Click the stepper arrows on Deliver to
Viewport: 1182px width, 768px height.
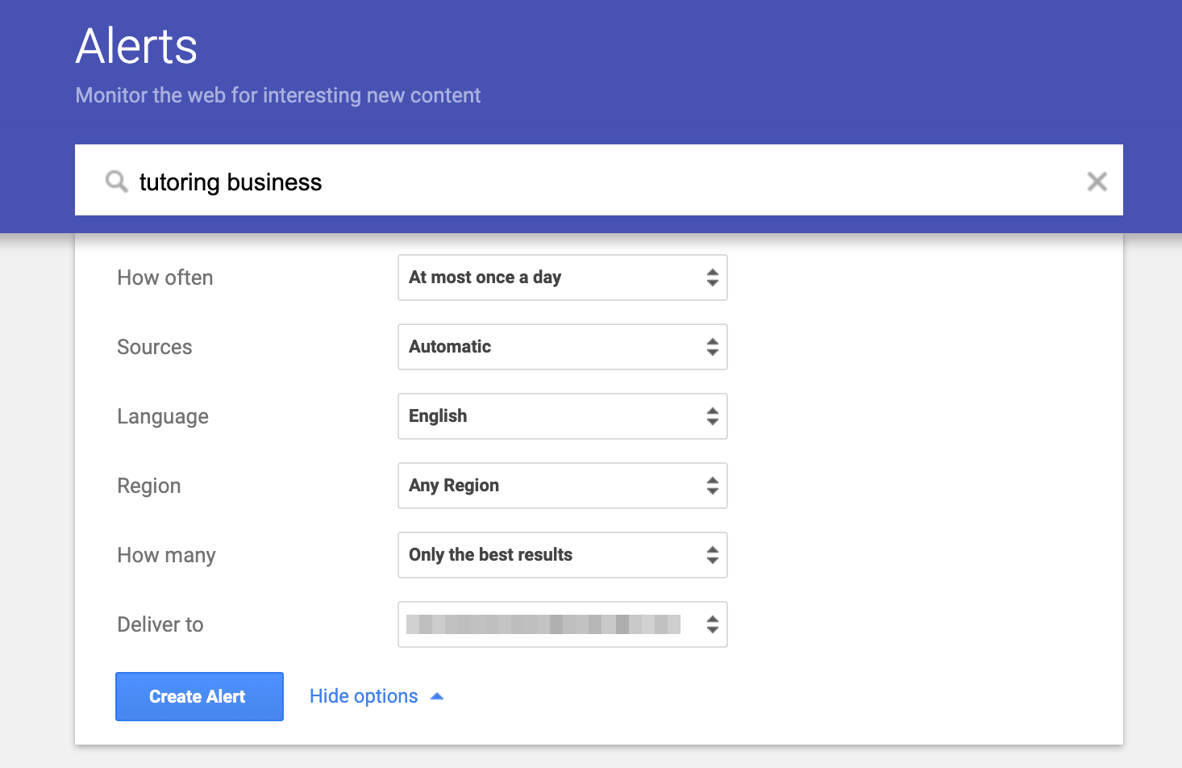[x=713, y=624]
